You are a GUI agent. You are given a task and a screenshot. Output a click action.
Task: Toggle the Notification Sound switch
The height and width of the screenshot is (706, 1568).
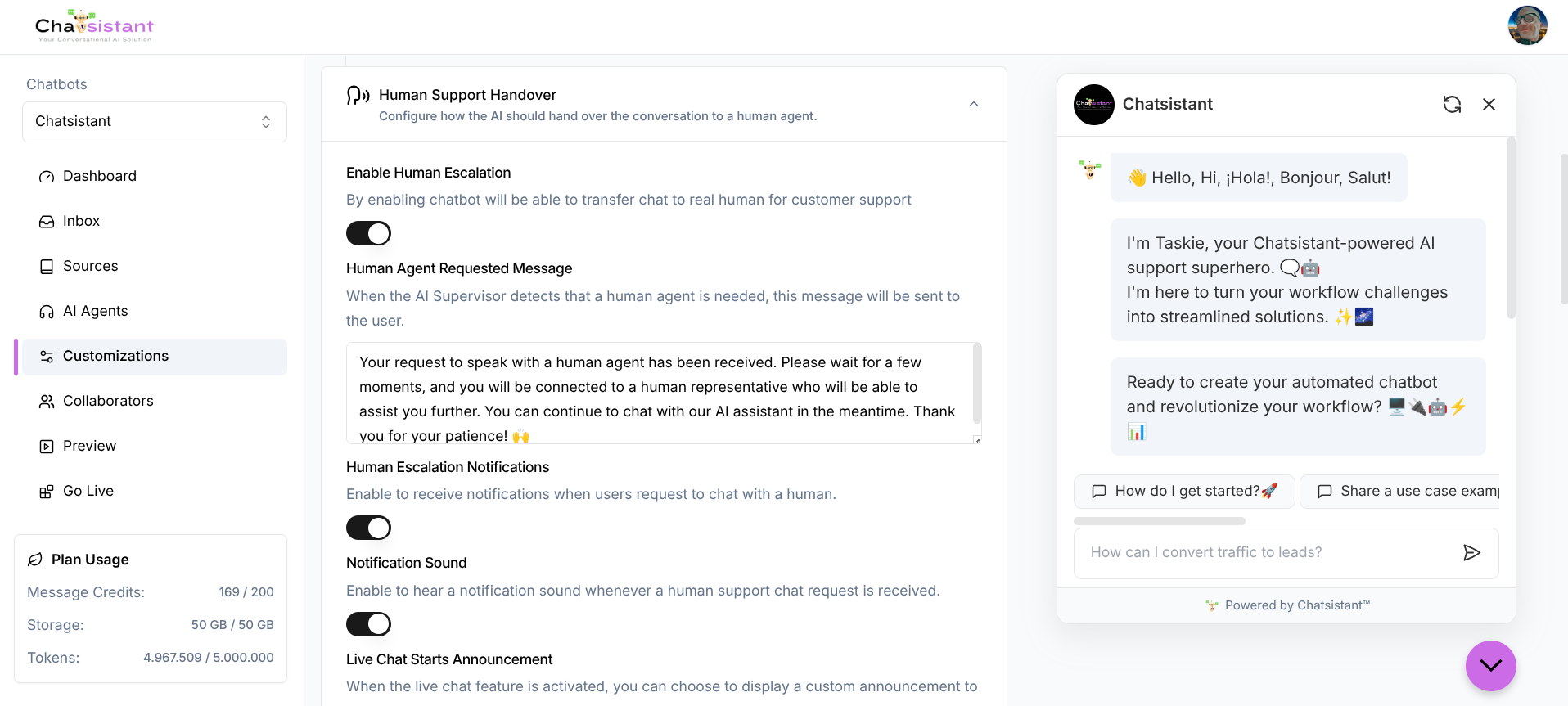368,624
